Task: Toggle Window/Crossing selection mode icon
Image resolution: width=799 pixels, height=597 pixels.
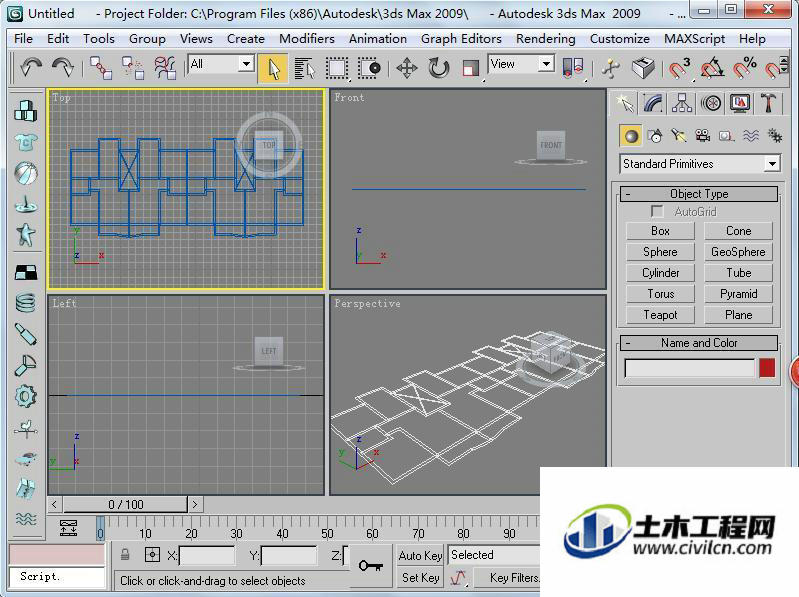Action: [369, 68]
